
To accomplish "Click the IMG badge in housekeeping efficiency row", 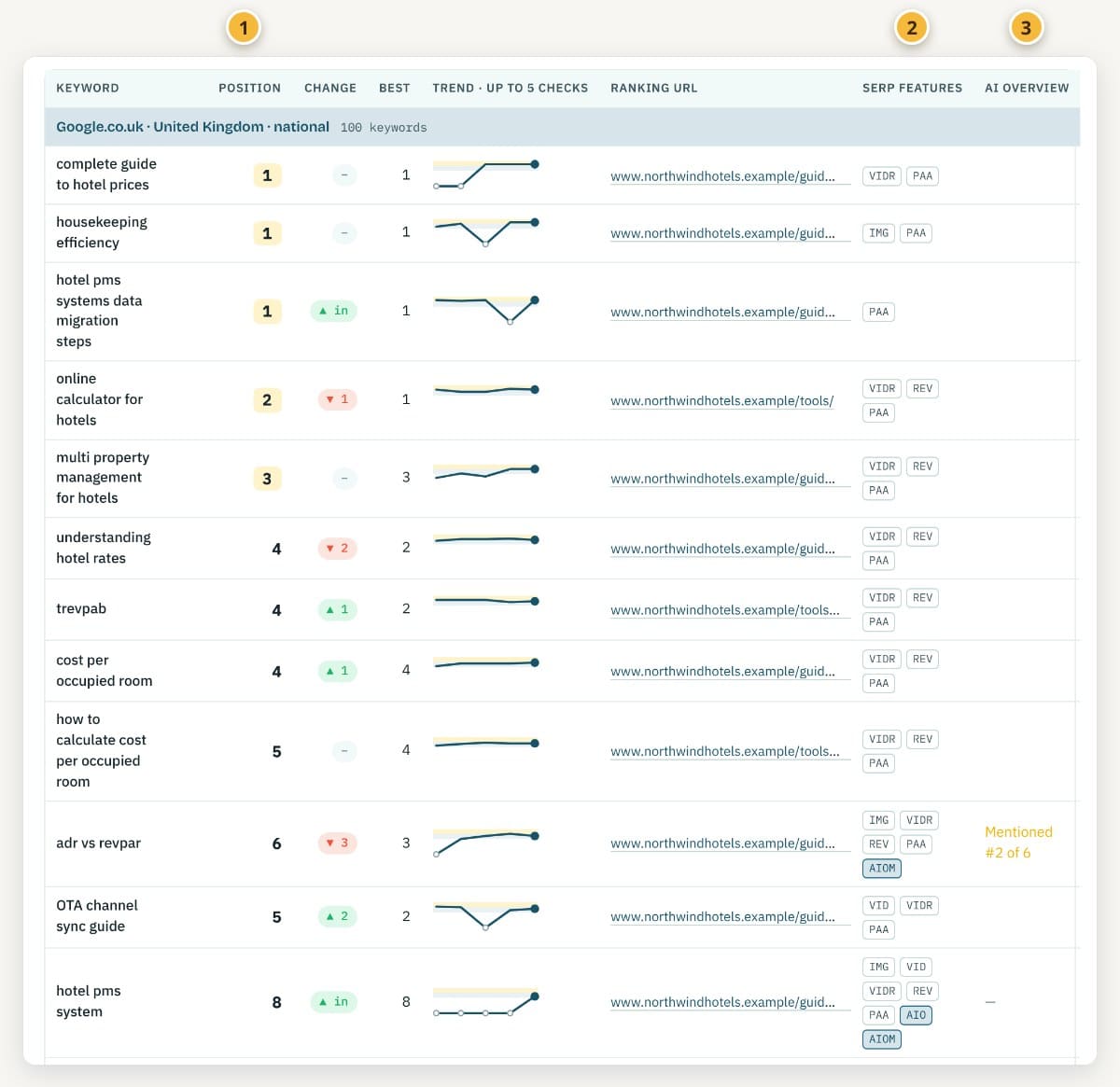I will pos(878,233).
